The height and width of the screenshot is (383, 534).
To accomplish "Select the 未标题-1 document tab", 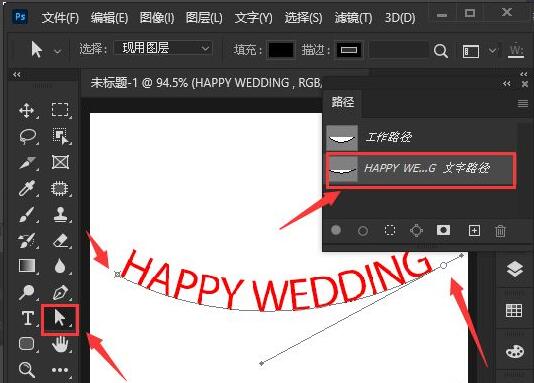I will [x=206, y=83].
